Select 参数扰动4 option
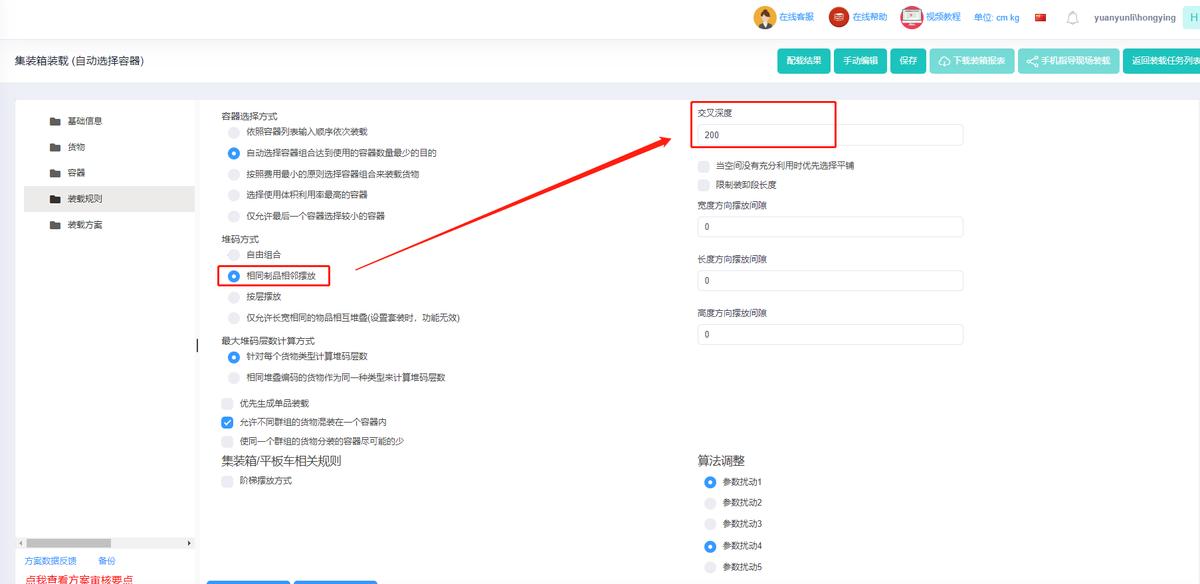Viewport: 1200px width, 584px height. click(x=710, y=547)
